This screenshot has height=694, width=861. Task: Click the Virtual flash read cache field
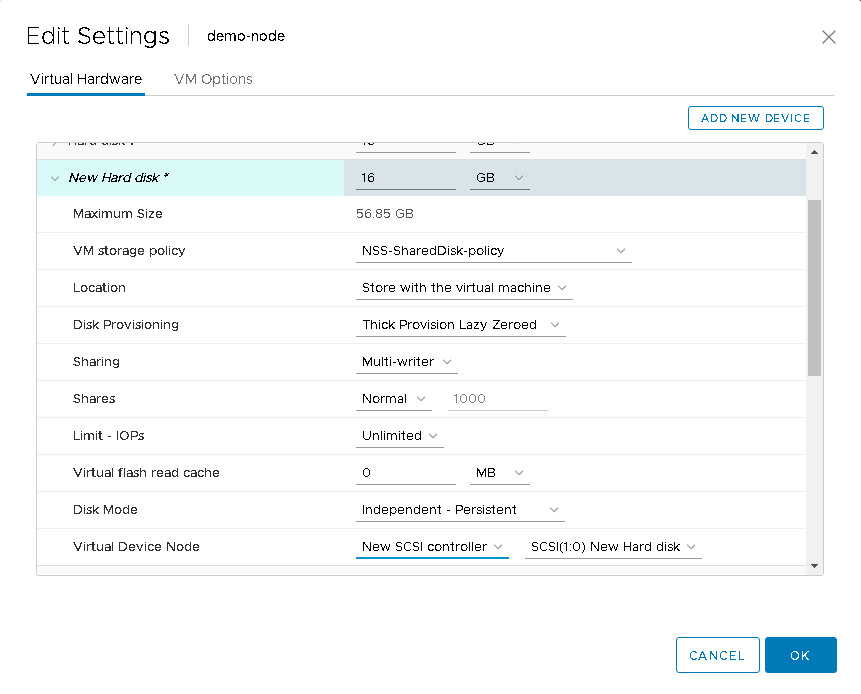pyautogui.click(x=405, y=473)
